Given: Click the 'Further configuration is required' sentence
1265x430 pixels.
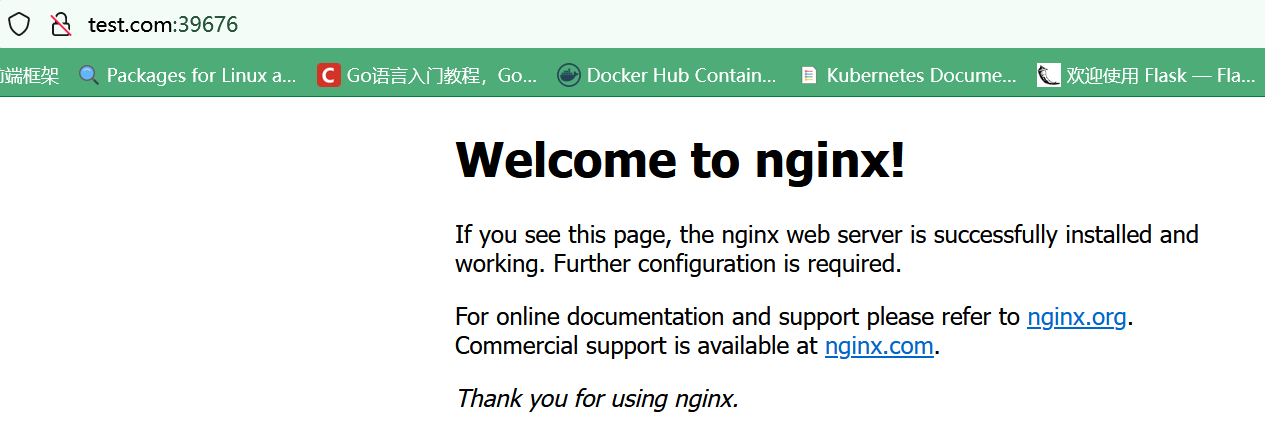Looking at the screenshot, I should [727, 265].
